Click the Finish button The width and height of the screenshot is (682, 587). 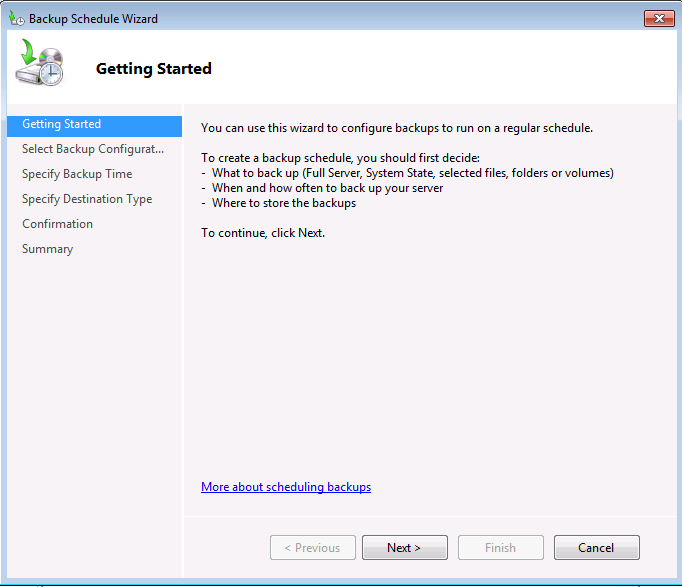coord(500,548)
